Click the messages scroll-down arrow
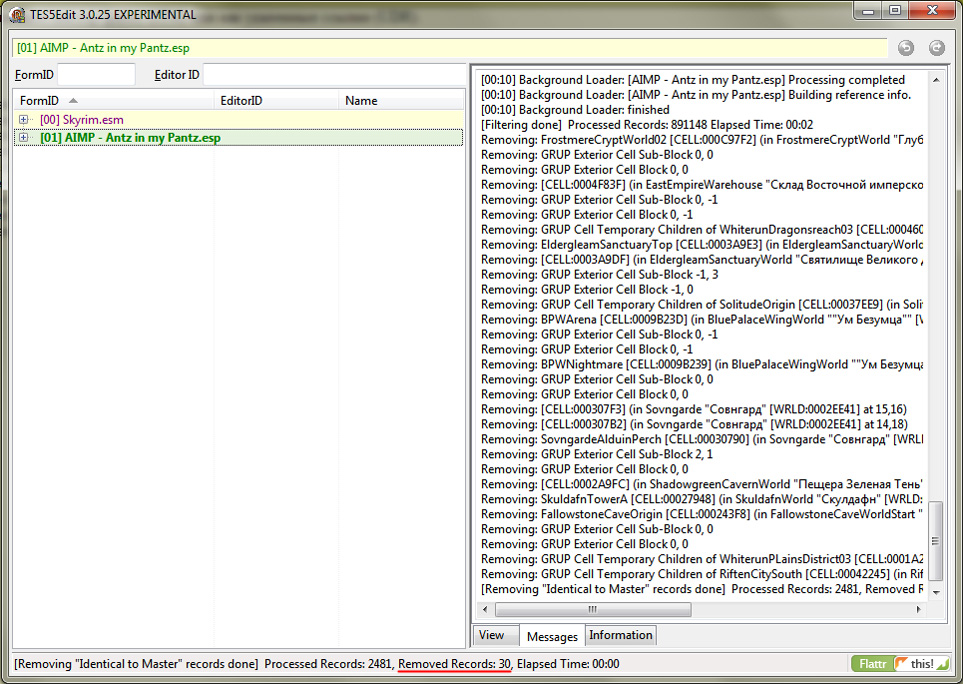The height and width of the screenshot is (684, 963). click(x=935, y=593)
